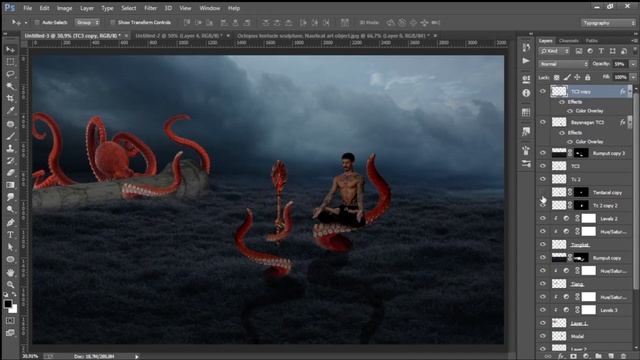
Task: Open the File menu
Action: pyautogui.click(x=27, y=8)
